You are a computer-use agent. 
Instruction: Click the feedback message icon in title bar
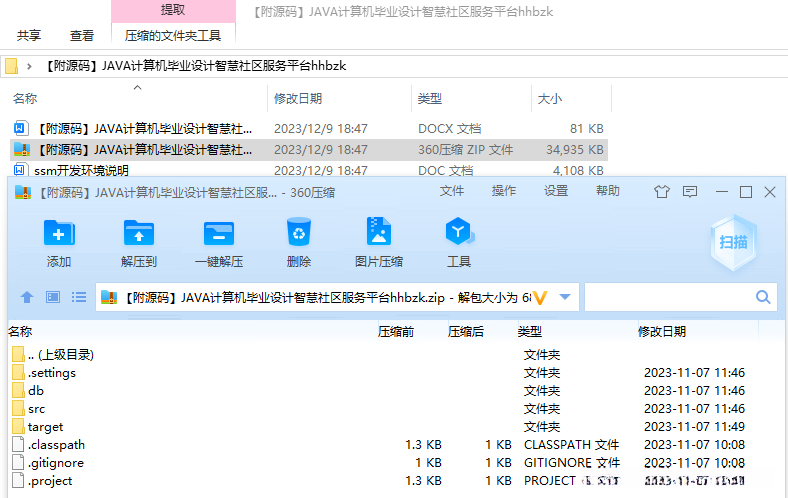(x=690, y=191)
